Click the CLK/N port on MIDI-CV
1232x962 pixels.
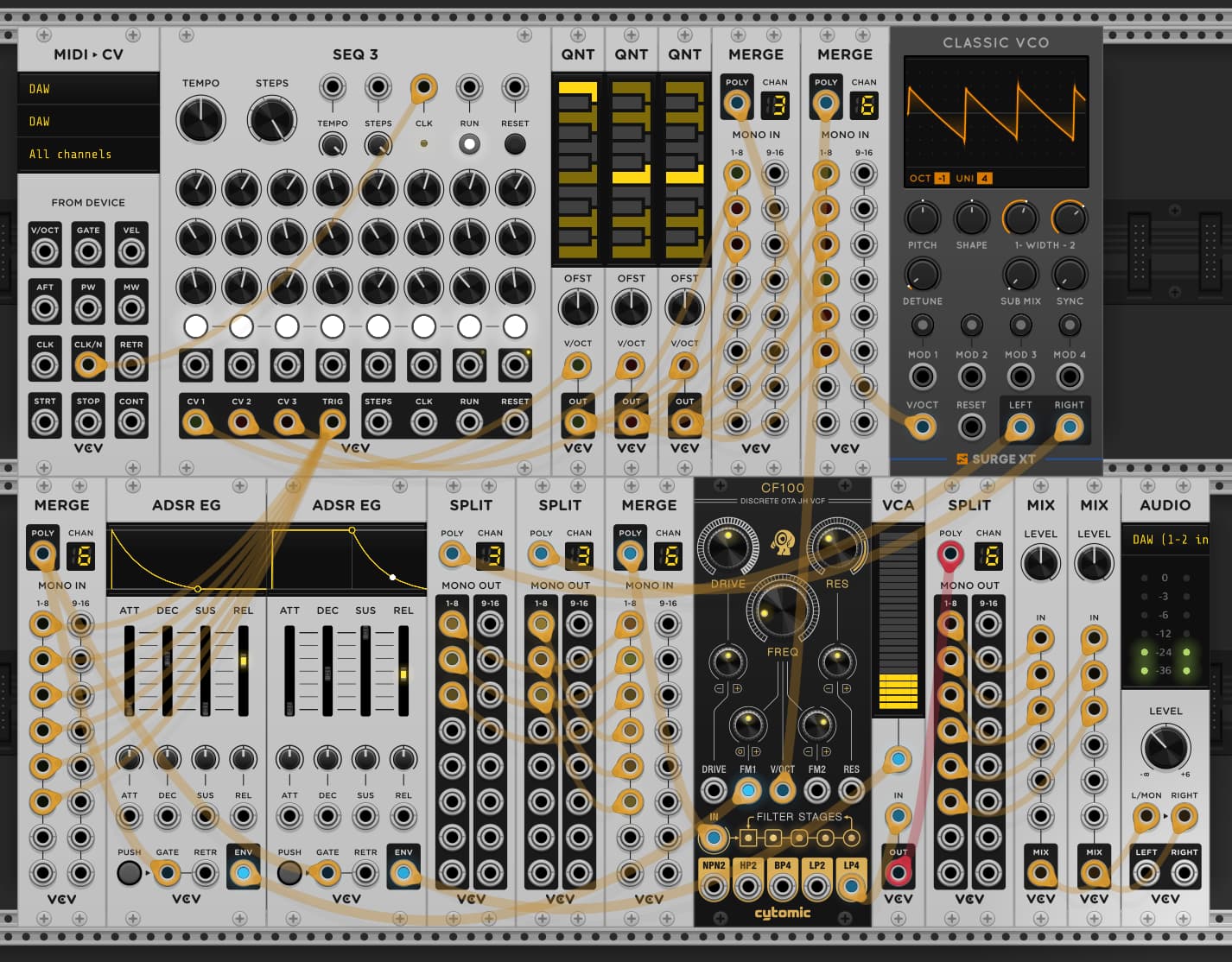88,364
